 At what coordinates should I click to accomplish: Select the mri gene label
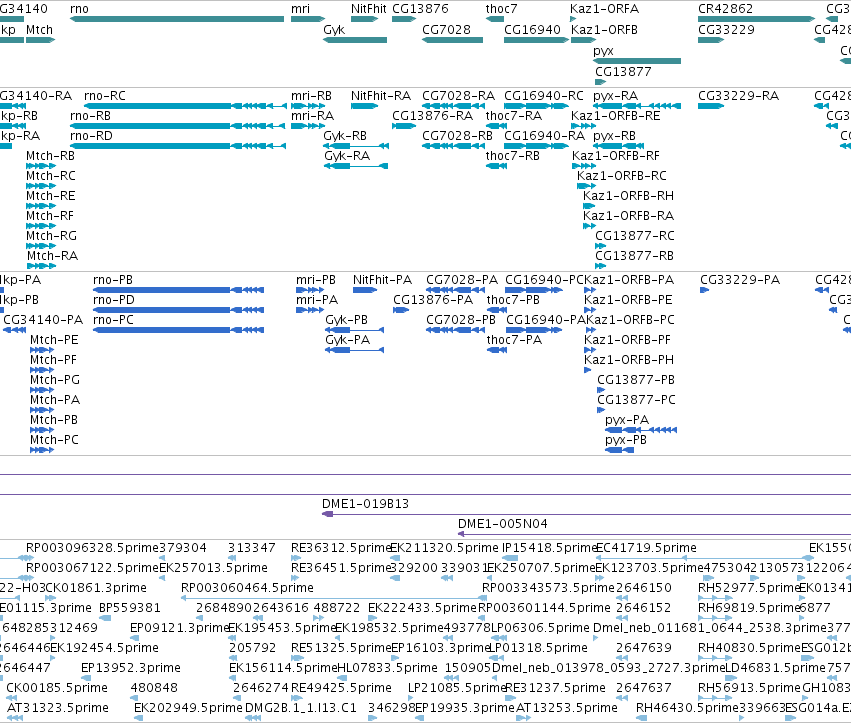[x=300, y=9]
